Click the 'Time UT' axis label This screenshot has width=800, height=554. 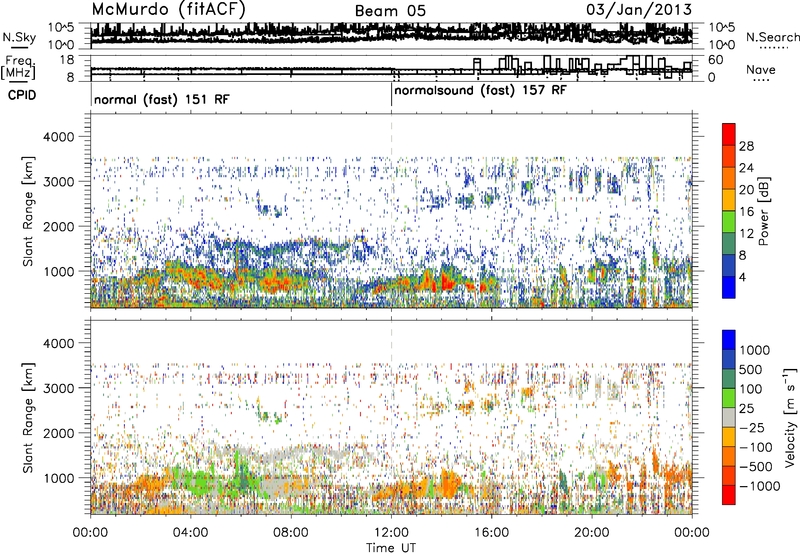[391, 548]
